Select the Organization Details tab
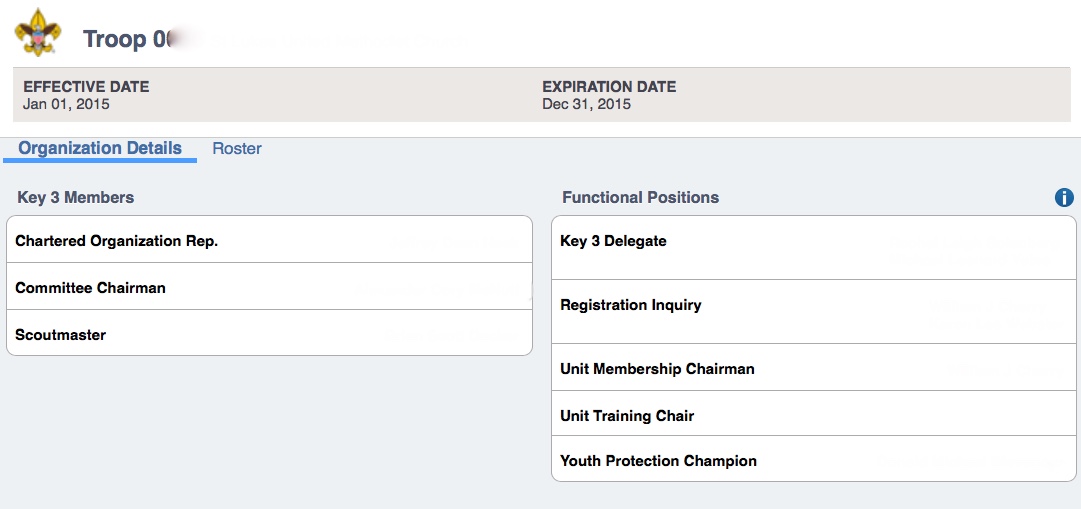Viewport: 1081px width, 509px height. (x=100, y=149)
